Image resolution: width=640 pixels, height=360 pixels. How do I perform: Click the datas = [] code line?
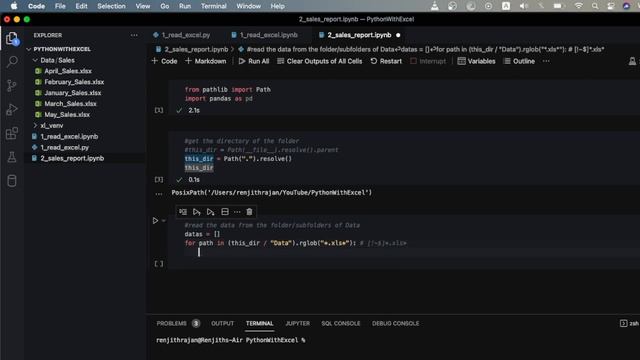coord(202,234)
